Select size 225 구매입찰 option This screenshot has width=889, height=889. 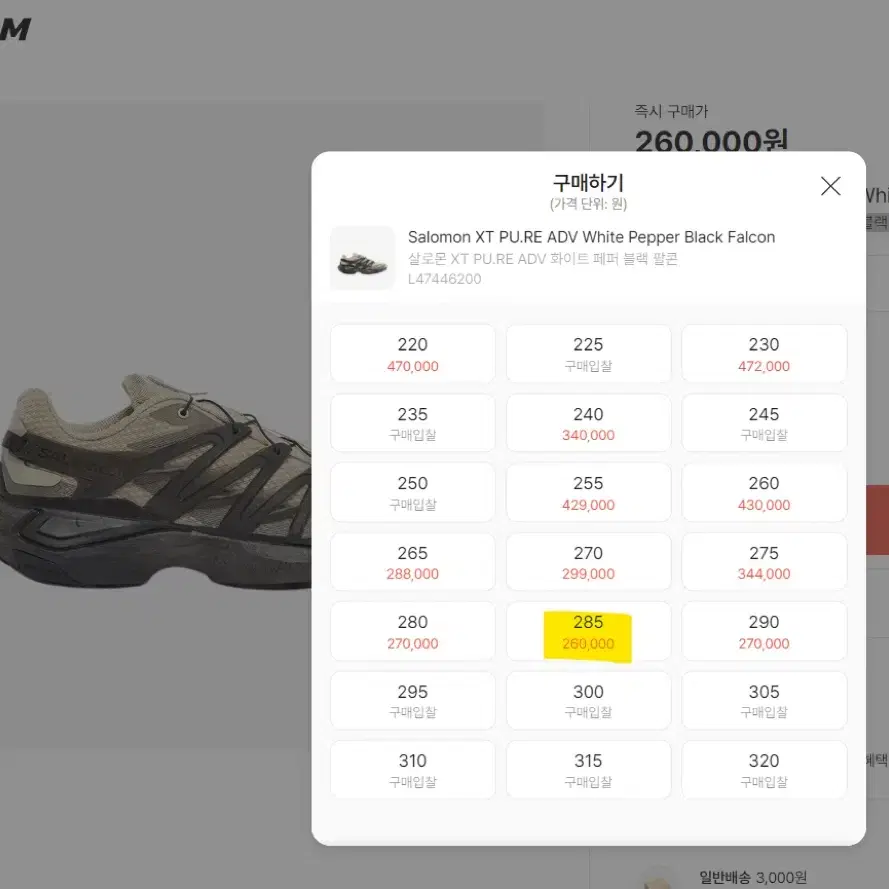coord(588,354)
